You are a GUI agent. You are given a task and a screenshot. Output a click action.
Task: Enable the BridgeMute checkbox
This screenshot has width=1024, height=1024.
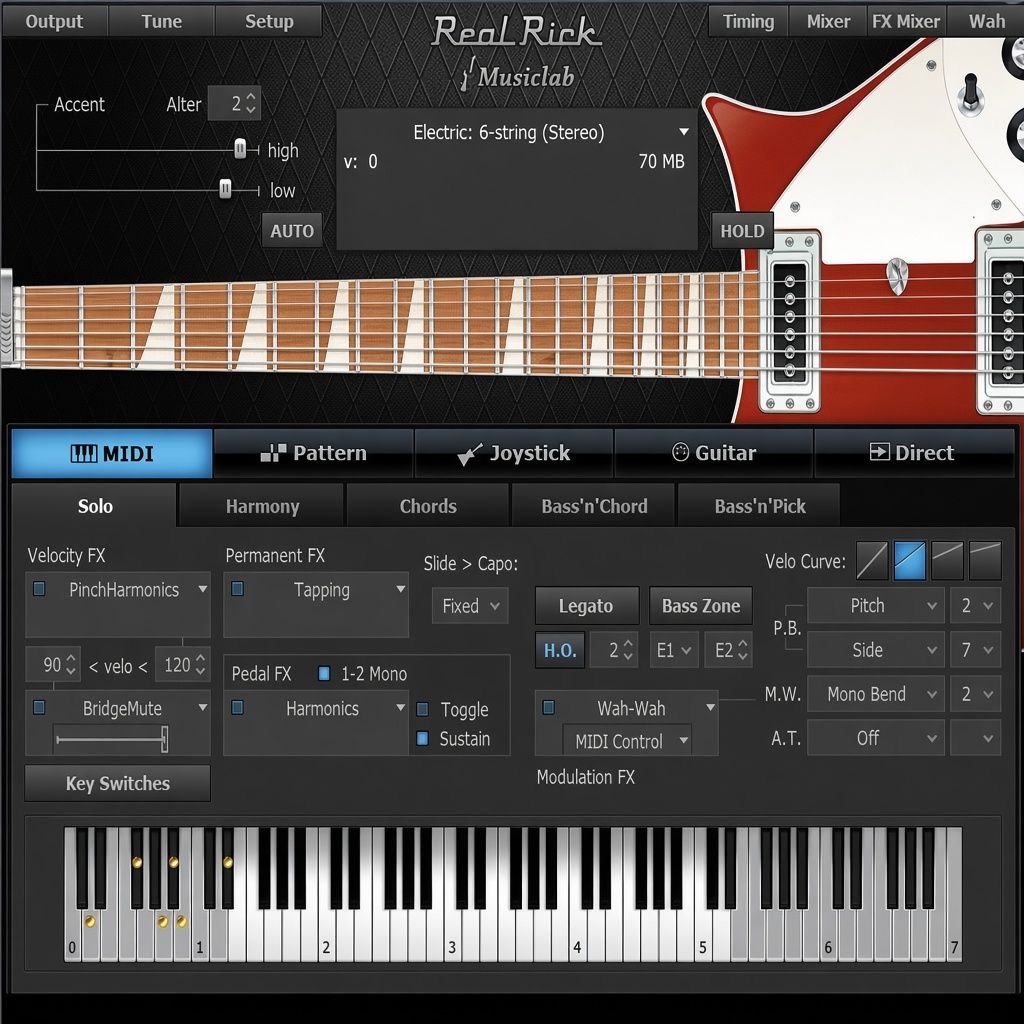(39, 707)
